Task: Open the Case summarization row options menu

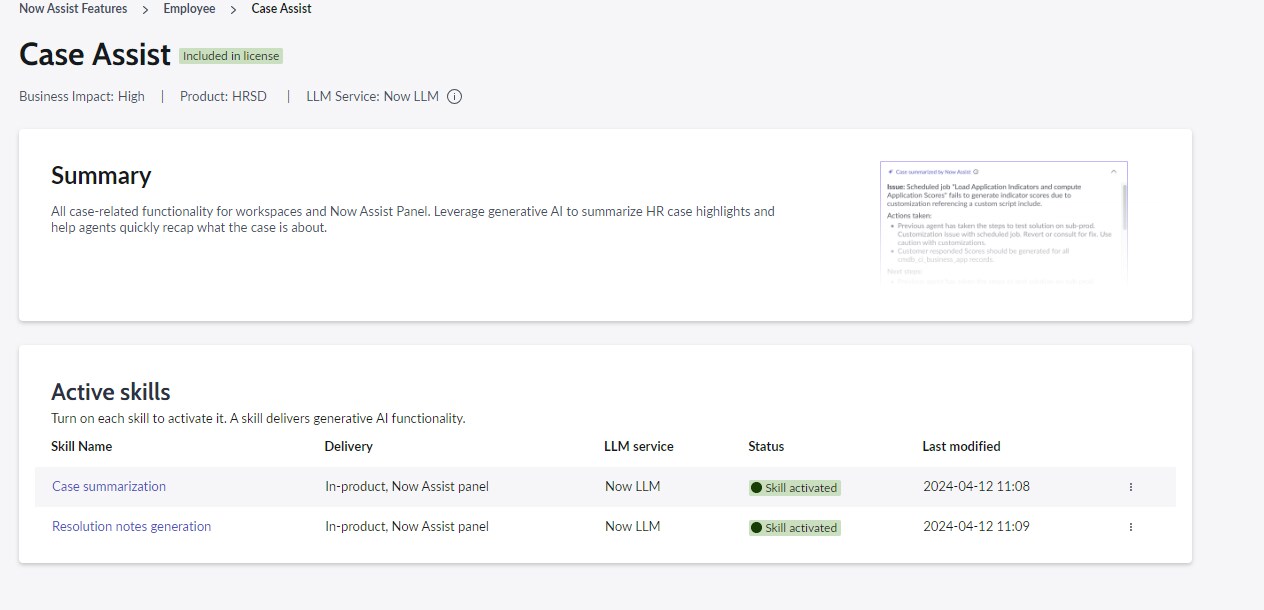Action: pyautogui.click(x=1131, y=487)
